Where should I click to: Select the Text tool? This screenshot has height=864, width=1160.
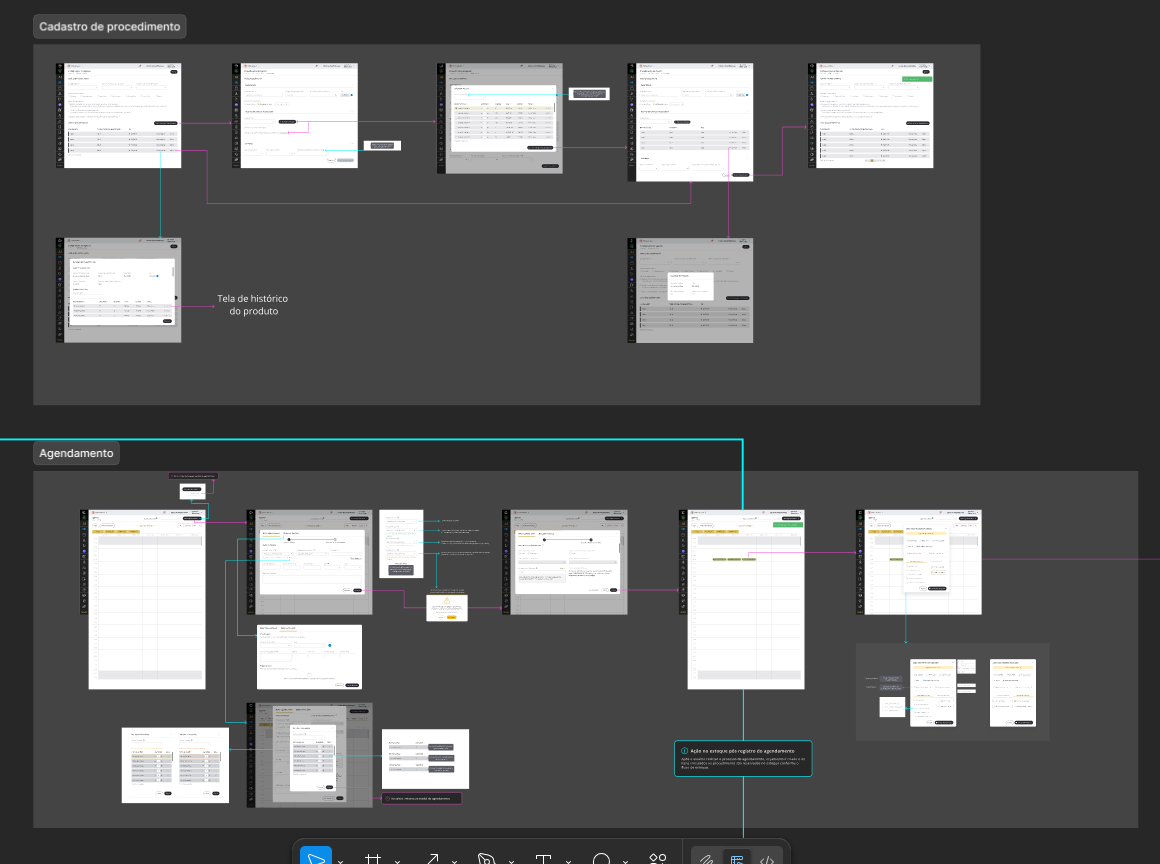click(544, 858)
